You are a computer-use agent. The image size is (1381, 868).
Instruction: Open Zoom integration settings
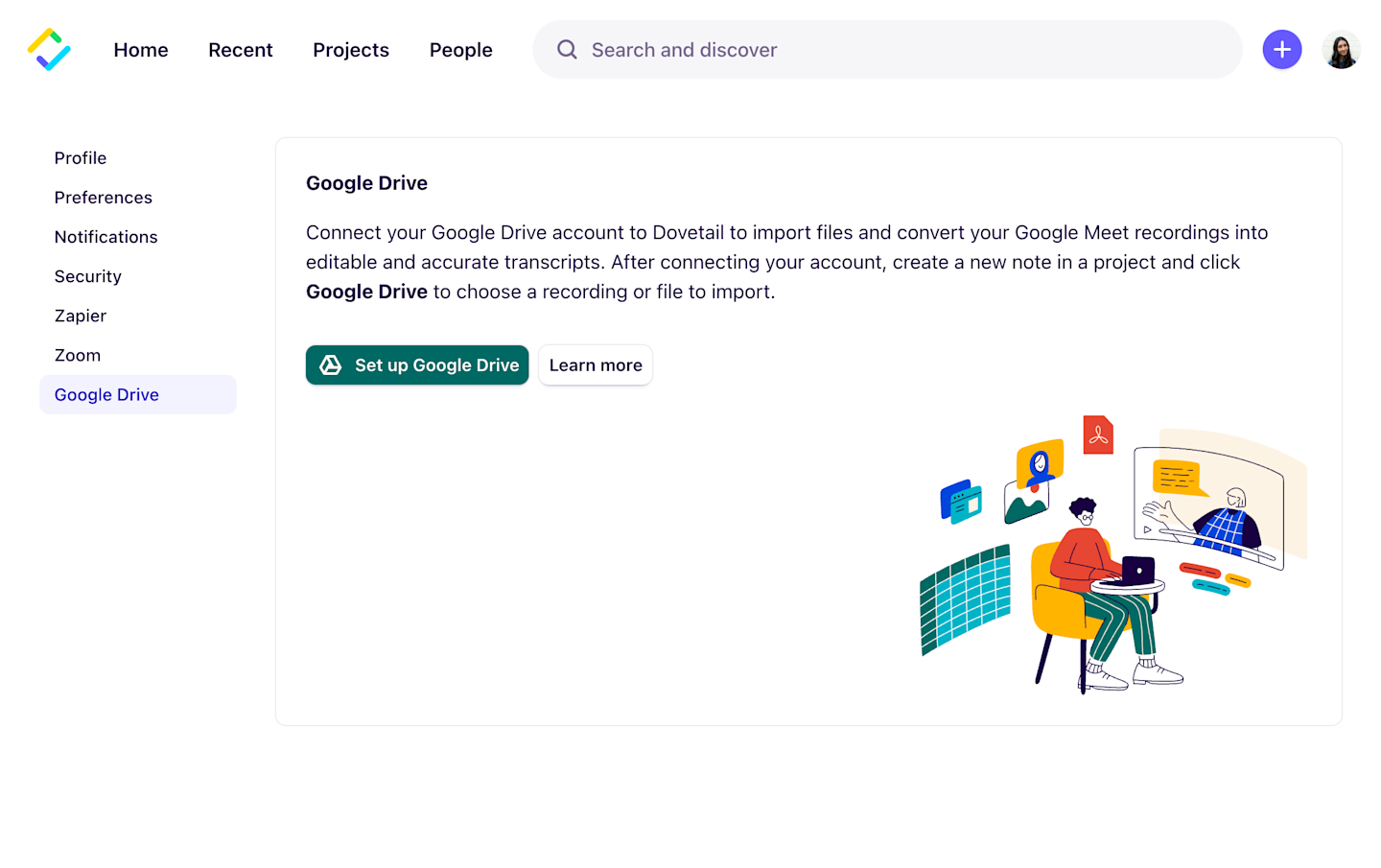[137, 355]
